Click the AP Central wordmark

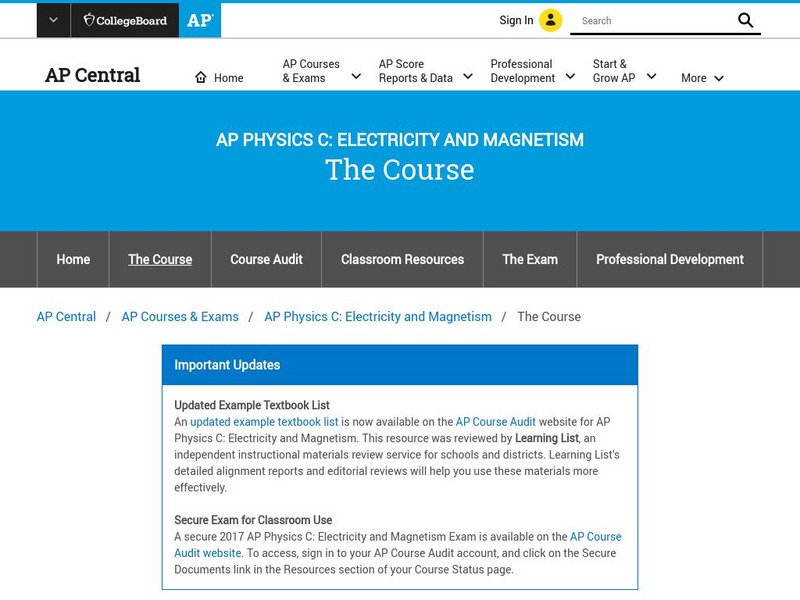[x=92, y=74]
